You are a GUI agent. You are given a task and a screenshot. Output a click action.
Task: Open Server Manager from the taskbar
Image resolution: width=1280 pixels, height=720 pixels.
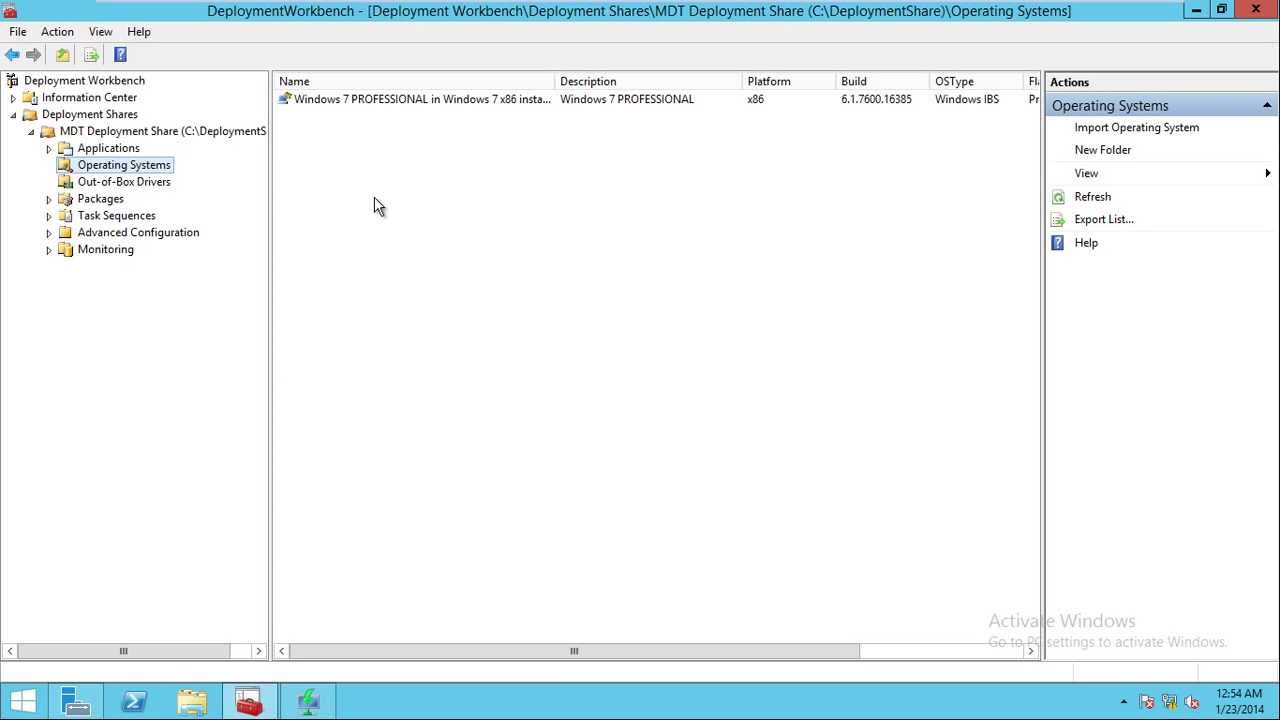point(76,702)
